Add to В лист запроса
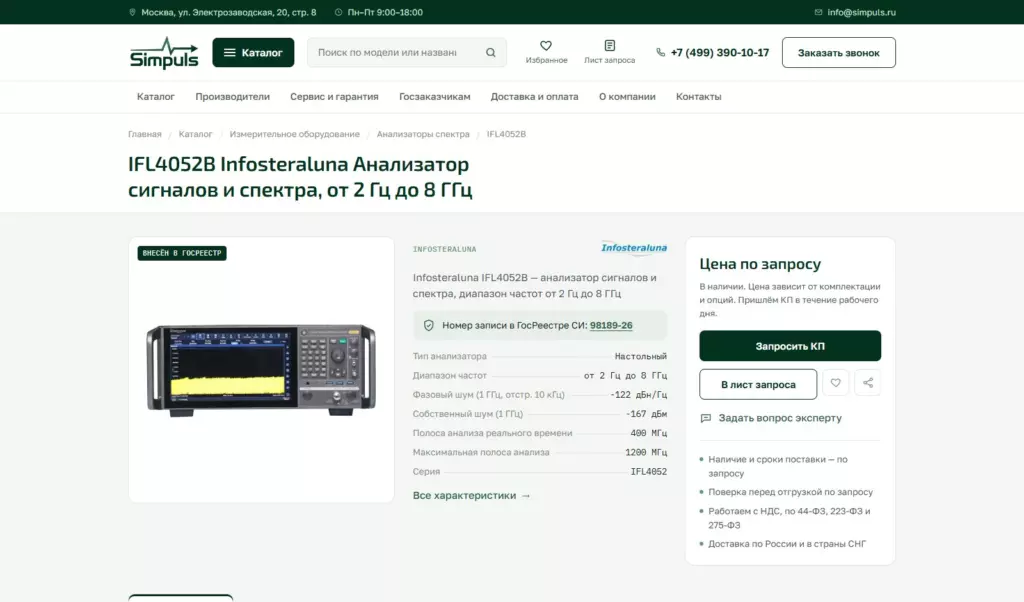 (758, 385)
